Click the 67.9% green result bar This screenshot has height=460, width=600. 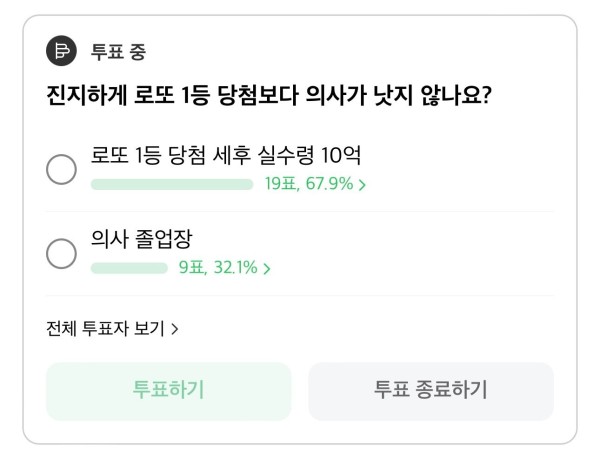(x=172, y=184)
